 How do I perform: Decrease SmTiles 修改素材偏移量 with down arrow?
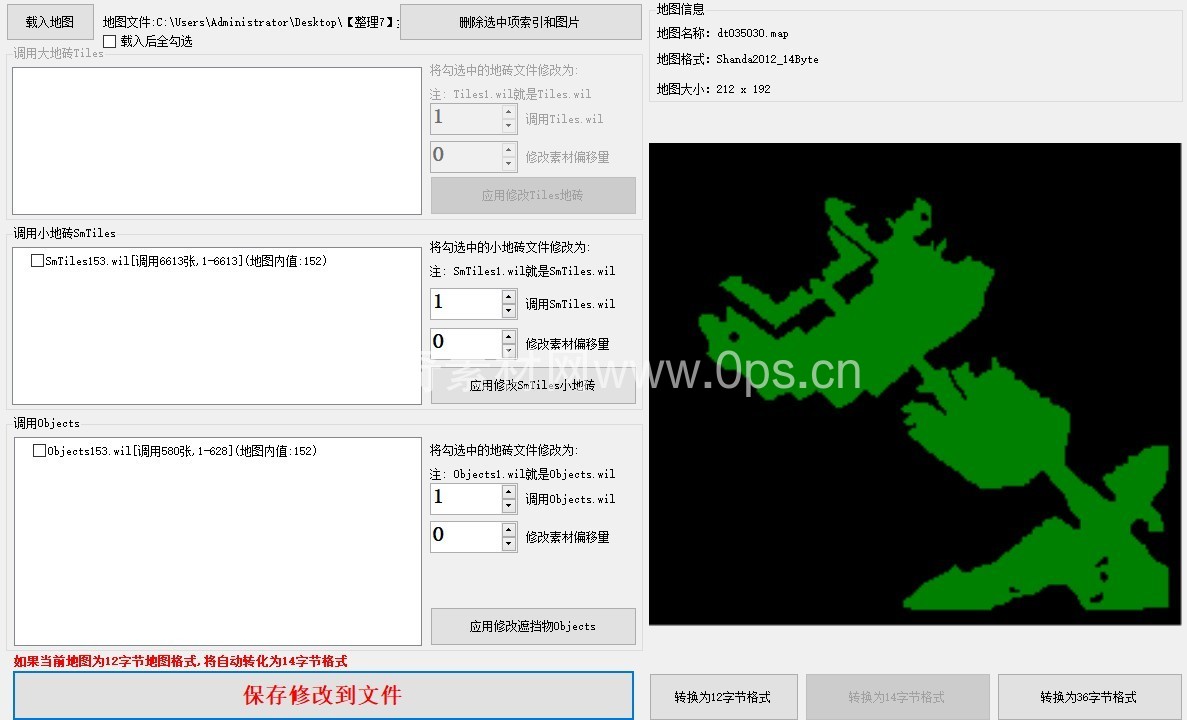pyautogui.click(x=509, y=351)
